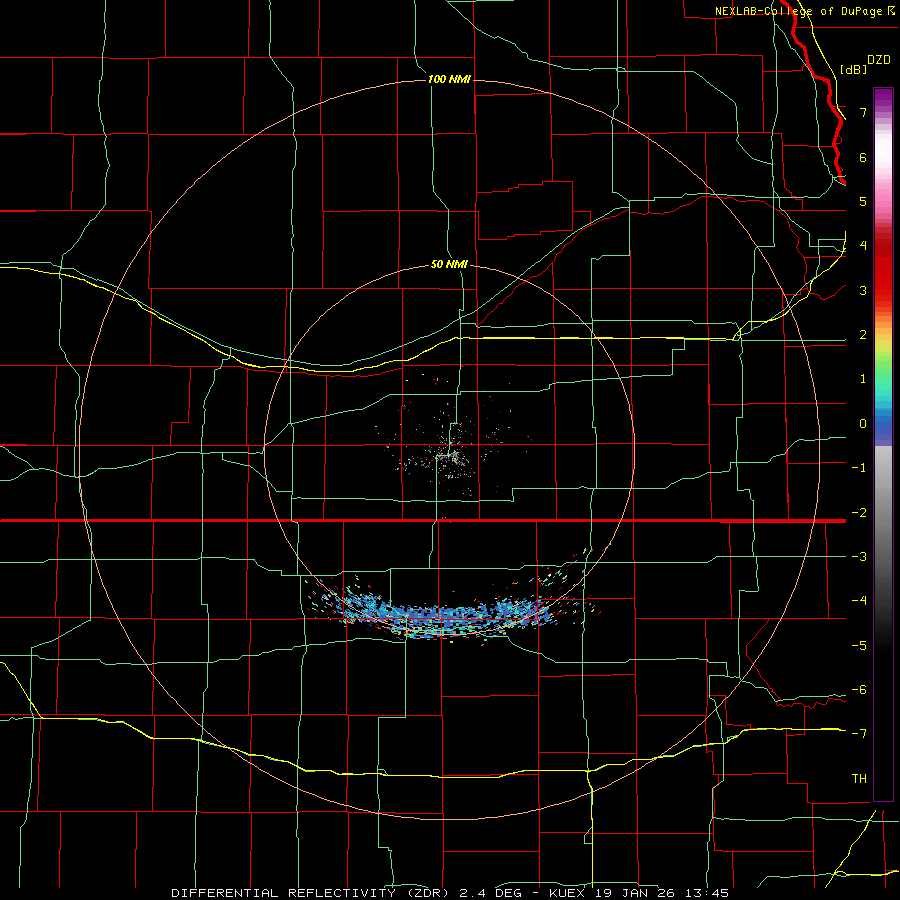This screenshot has height=900, width=900.
Task: Click the 4 value on the color scale
Action: click(x=863, y=246)
